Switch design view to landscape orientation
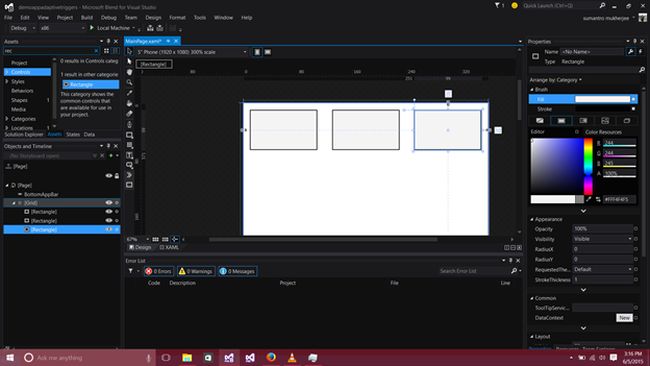Viewport: 650px width, 366px height. pyautogui.click(x=268, y=52)
